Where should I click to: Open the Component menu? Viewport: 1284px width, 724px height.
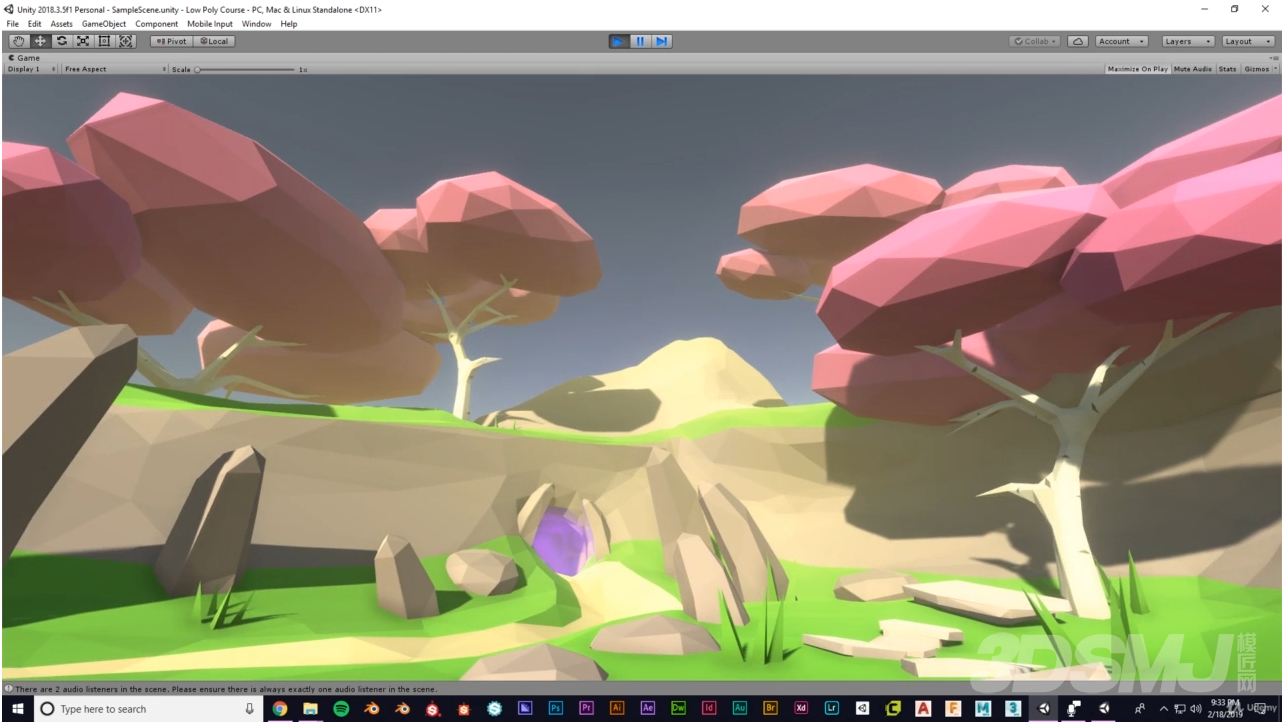coord(157,24)
